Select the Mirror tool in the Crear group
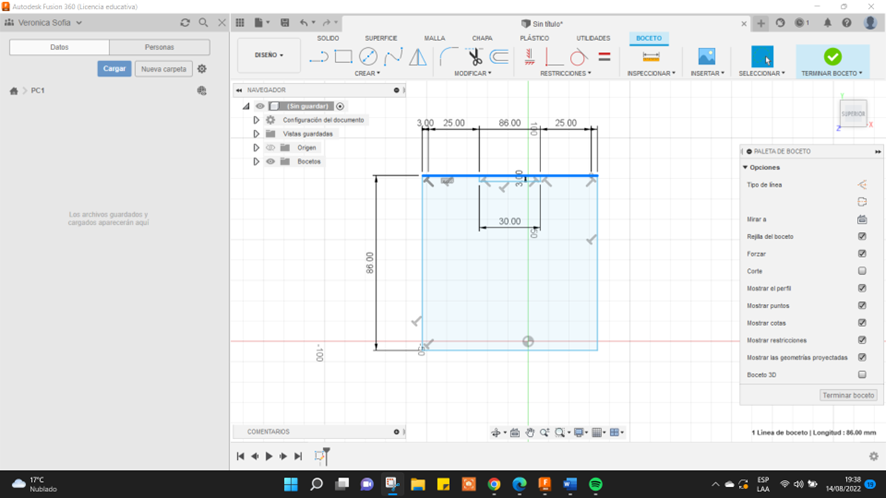This screenshot has height=498, width=886. (x=418, y=57)
